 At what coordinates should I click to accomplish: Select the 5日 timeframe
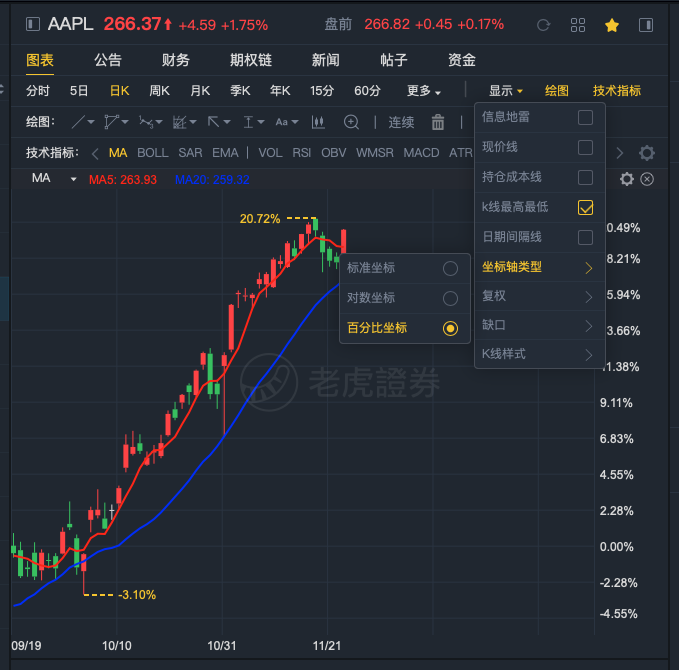pyautogui.click(x=79, y=91)
